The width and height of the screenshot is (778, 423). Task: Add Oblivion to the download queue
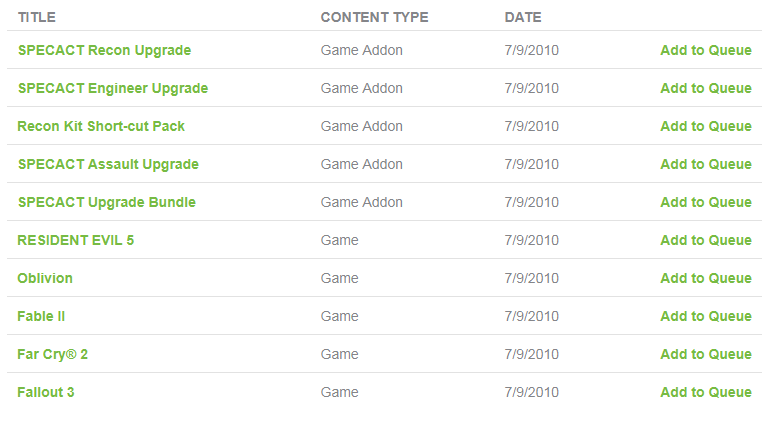pyautogui.click(x=705, y=278)
